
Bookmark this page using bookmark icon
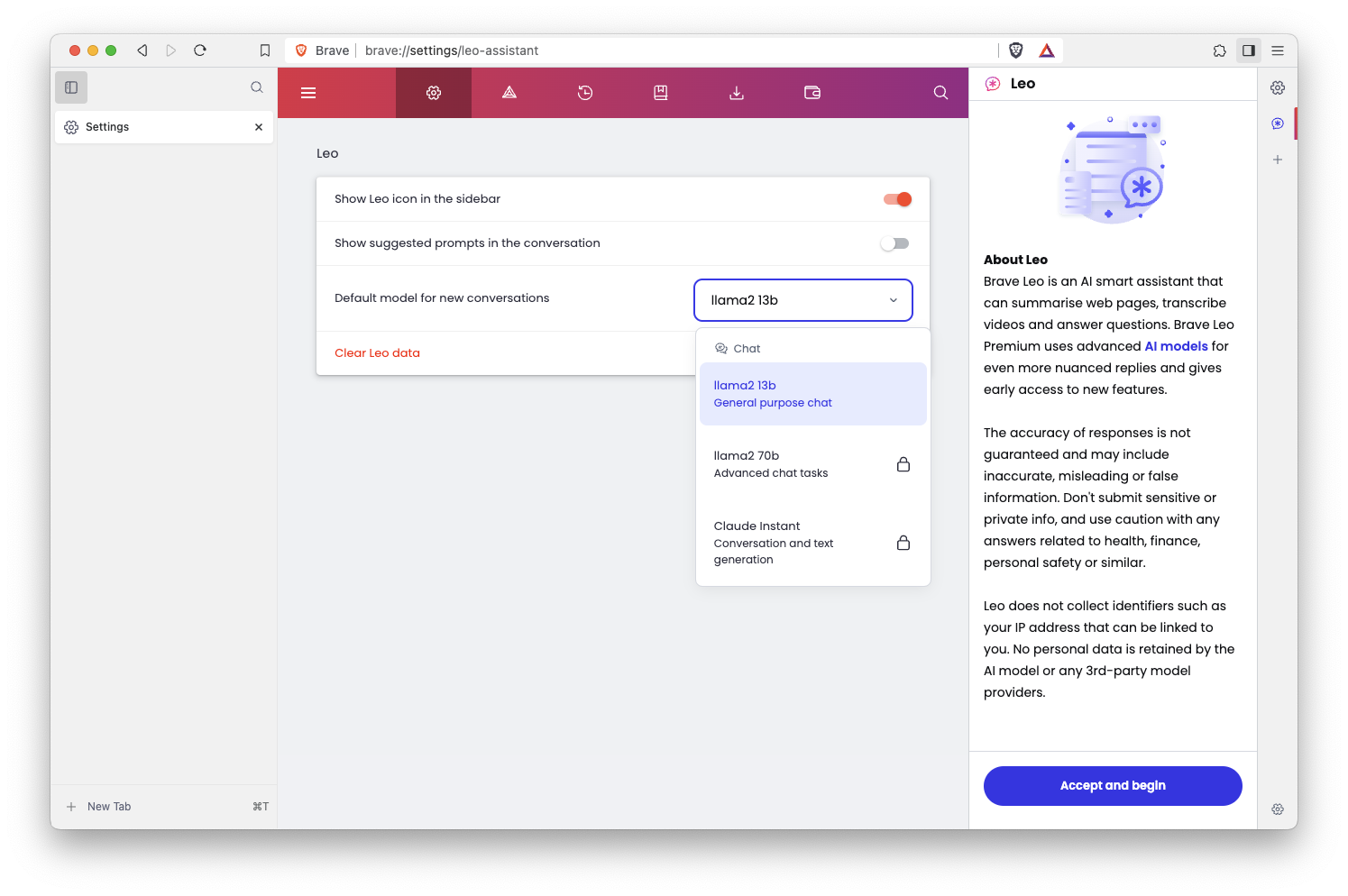[265, 50]
